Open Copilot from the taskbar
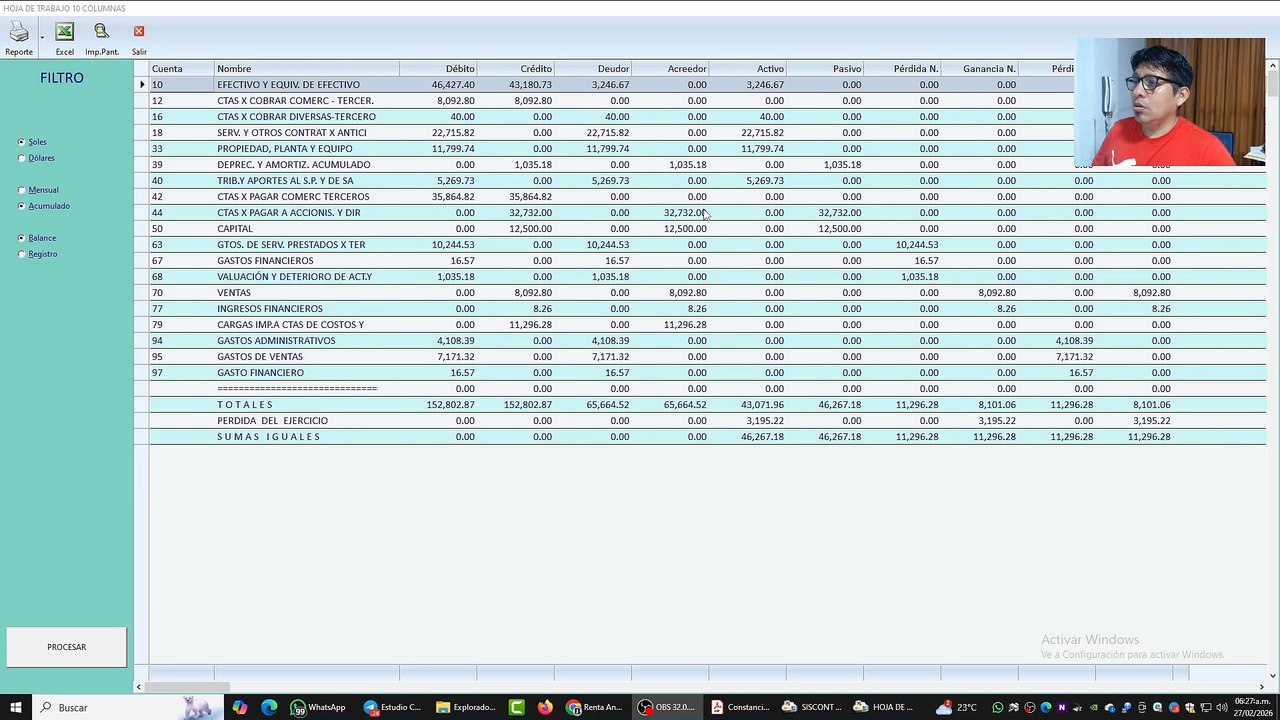Screen dimensions: 1280x720 240,707
